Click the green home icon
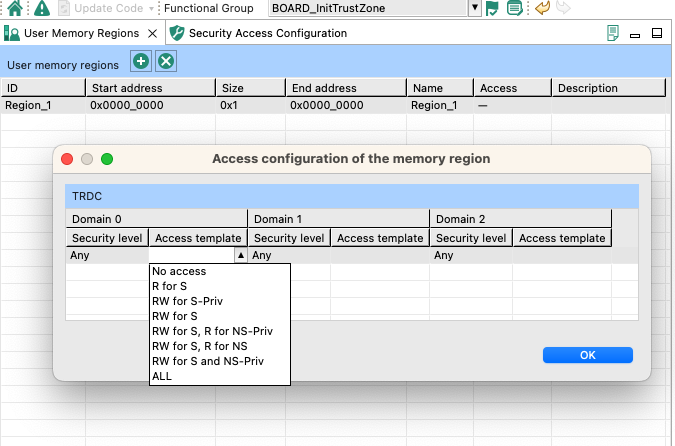The image size is (675, 446). click(15, 8)
